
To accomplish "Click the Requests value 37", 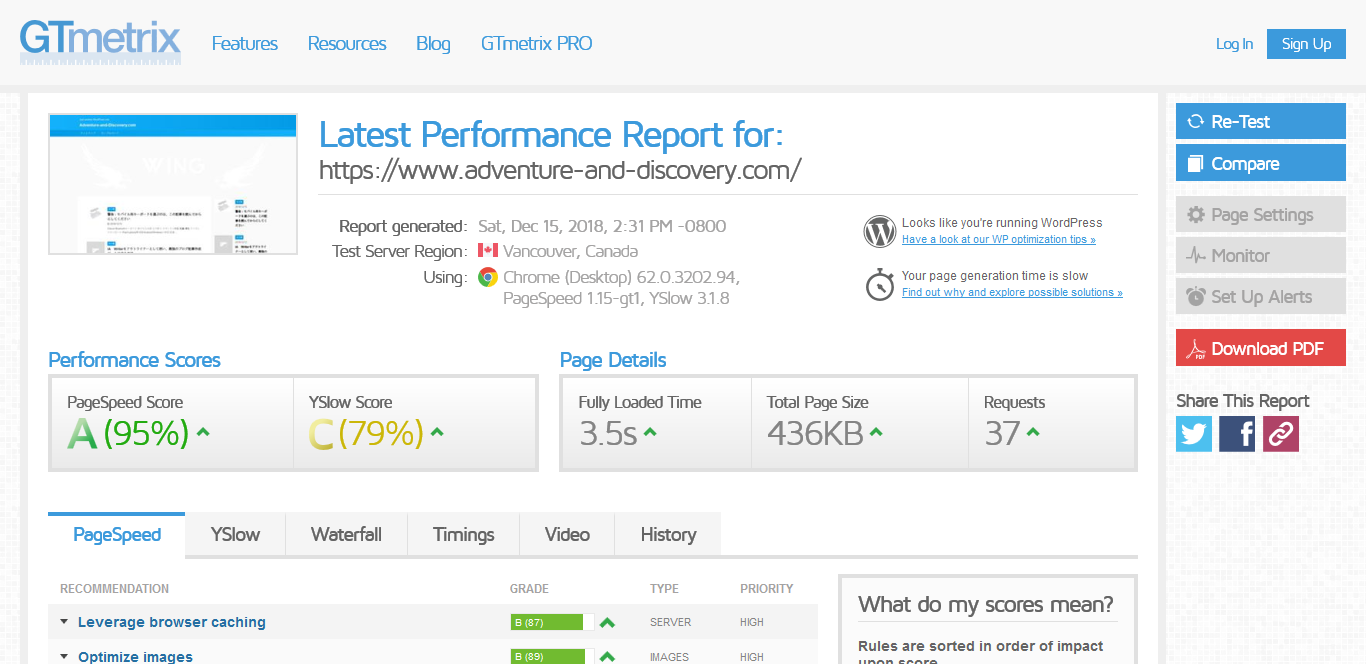I will [1002, 434].
